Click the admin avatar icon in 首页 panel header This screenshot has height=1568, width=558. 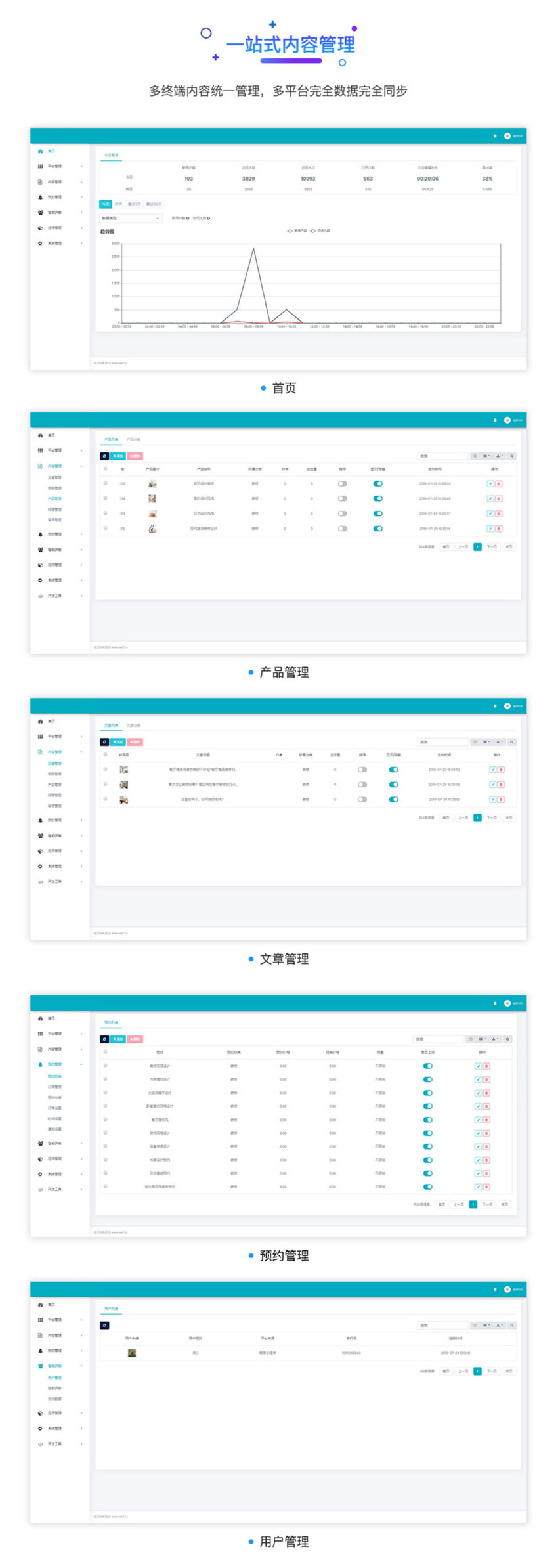(x=507, y=136)
